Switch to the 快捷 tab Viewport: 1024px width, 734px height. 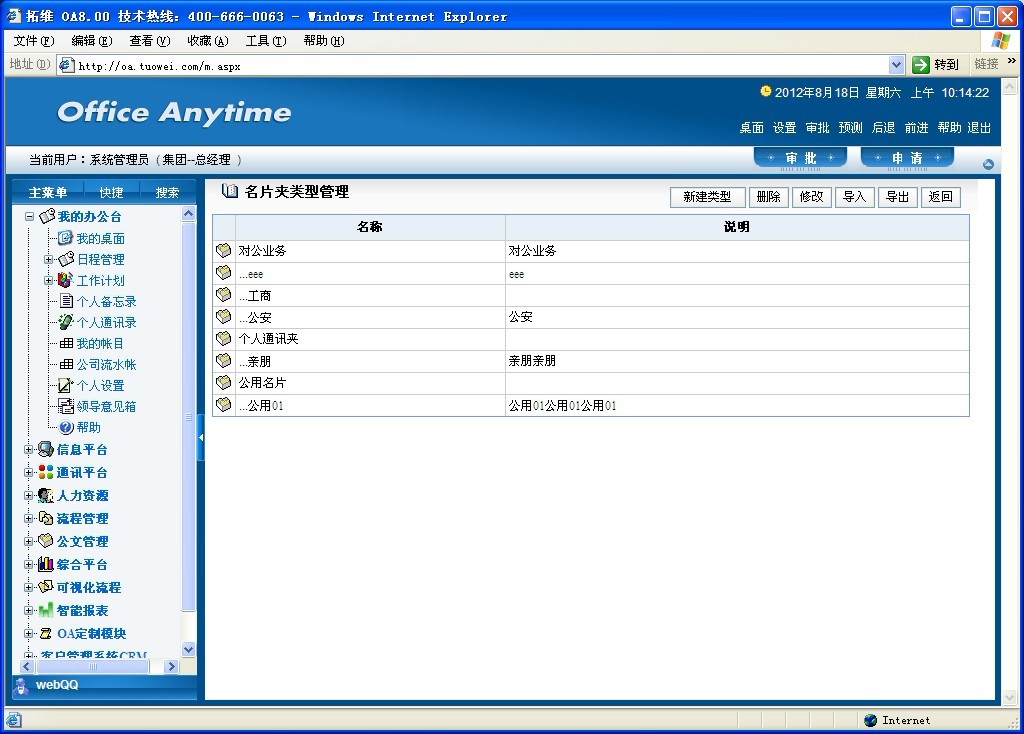coord(111,192)
